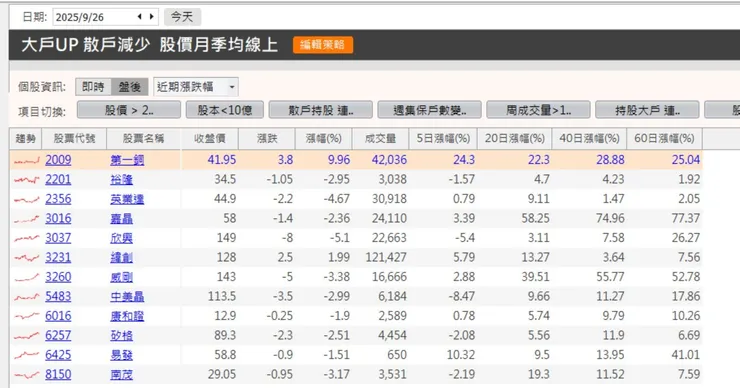Open the 中美晶 stock name link
Viewport: 740px width, 388px height.
(127, 297)
